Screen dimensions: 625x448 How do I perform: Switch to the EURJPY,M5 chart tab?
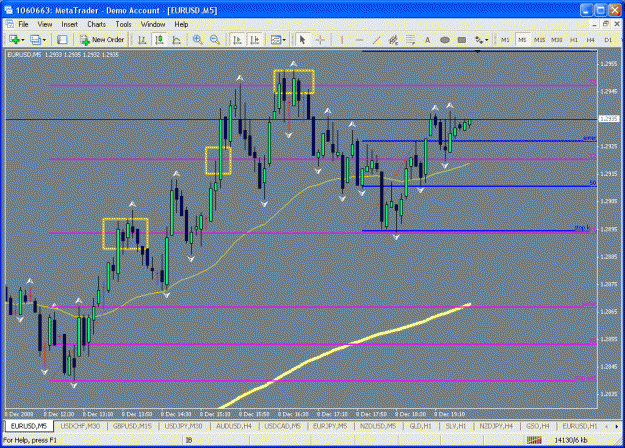tap(330, 426)
